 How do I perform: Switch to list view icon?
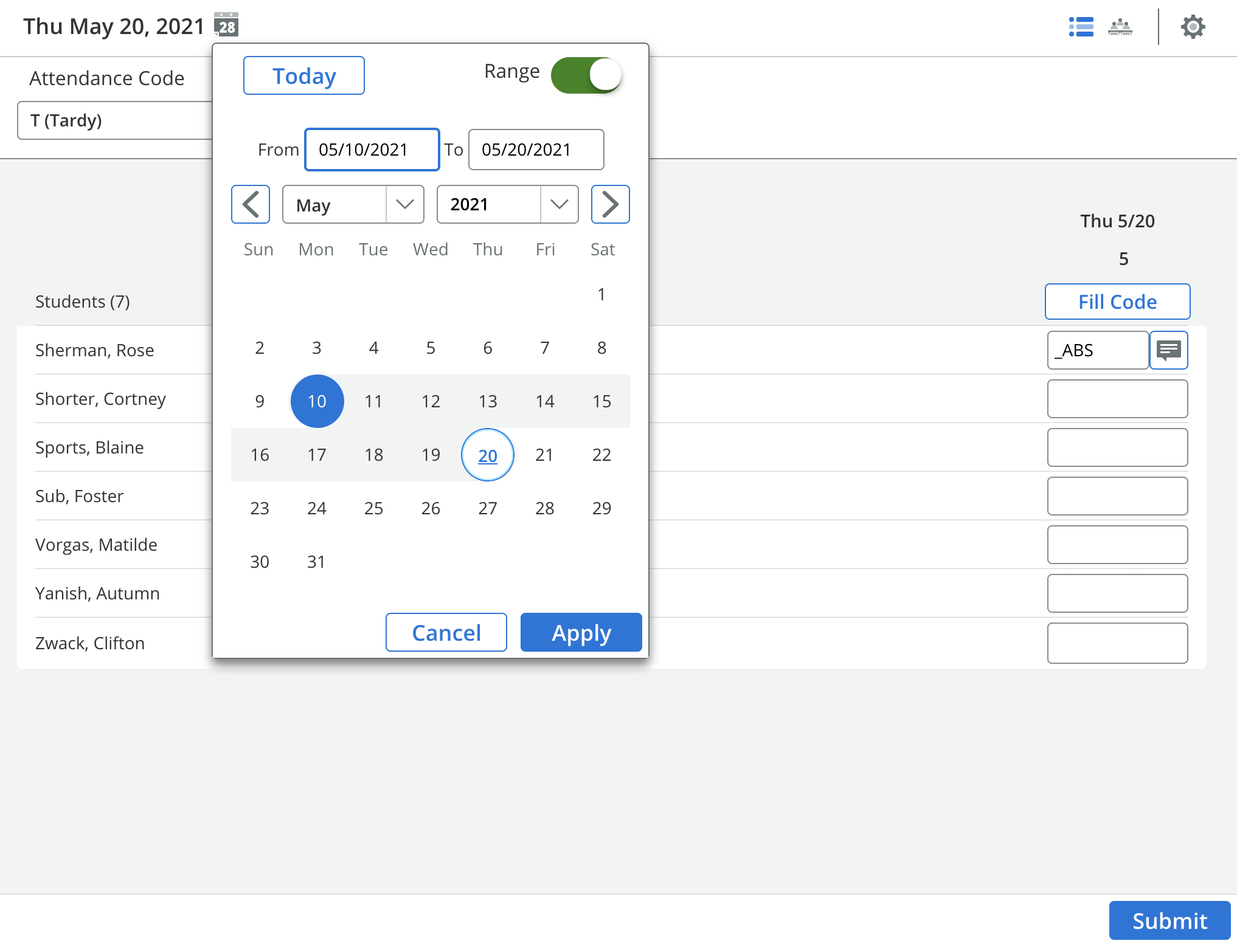click(x=1081, y=27)
